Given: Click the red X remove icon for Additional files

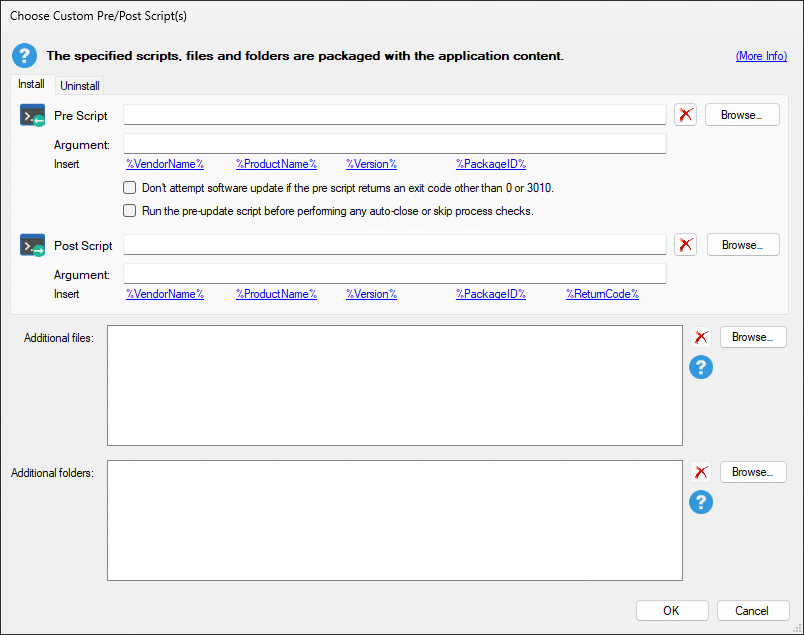Looking at the screenshot, I should click(x=701, y=337).
